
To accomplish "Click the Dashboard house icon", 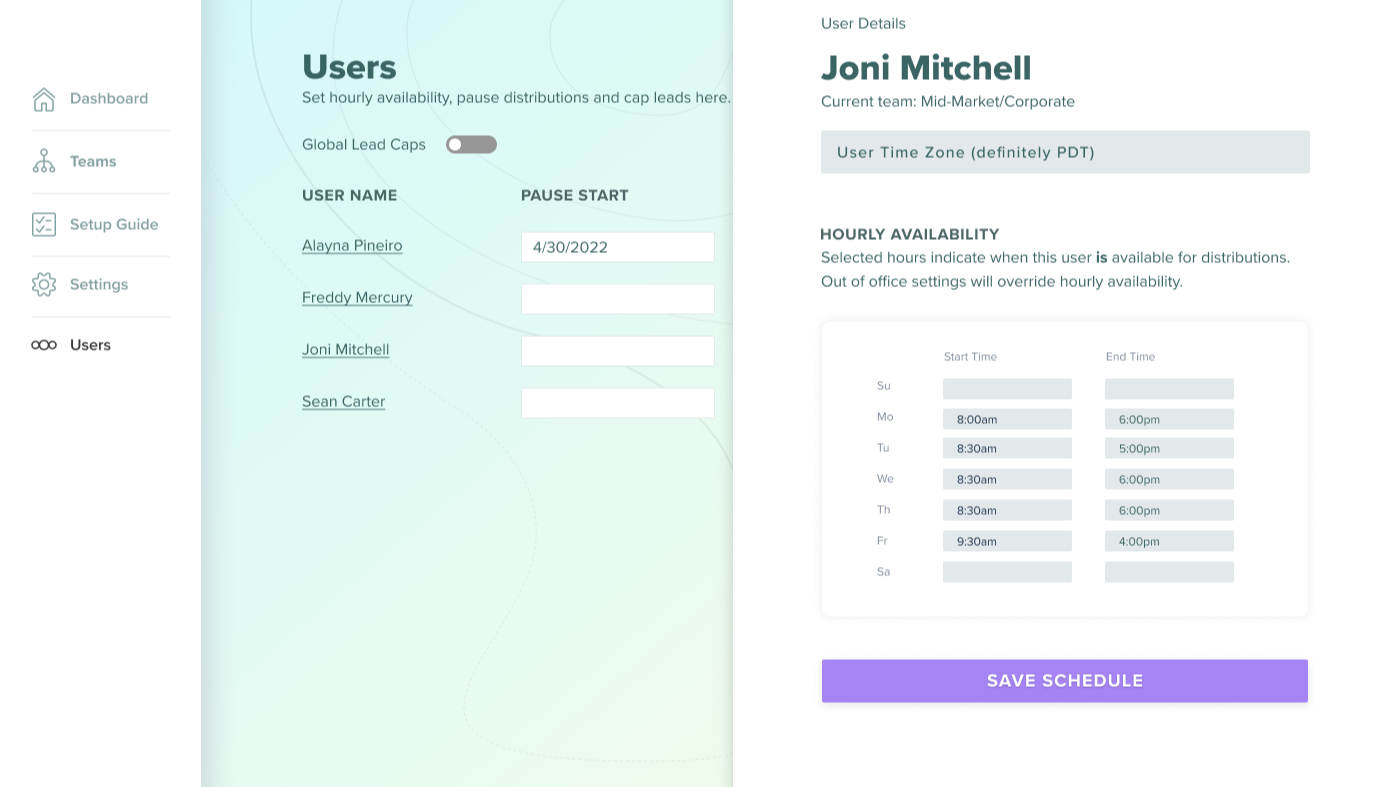I will [44, 99].
